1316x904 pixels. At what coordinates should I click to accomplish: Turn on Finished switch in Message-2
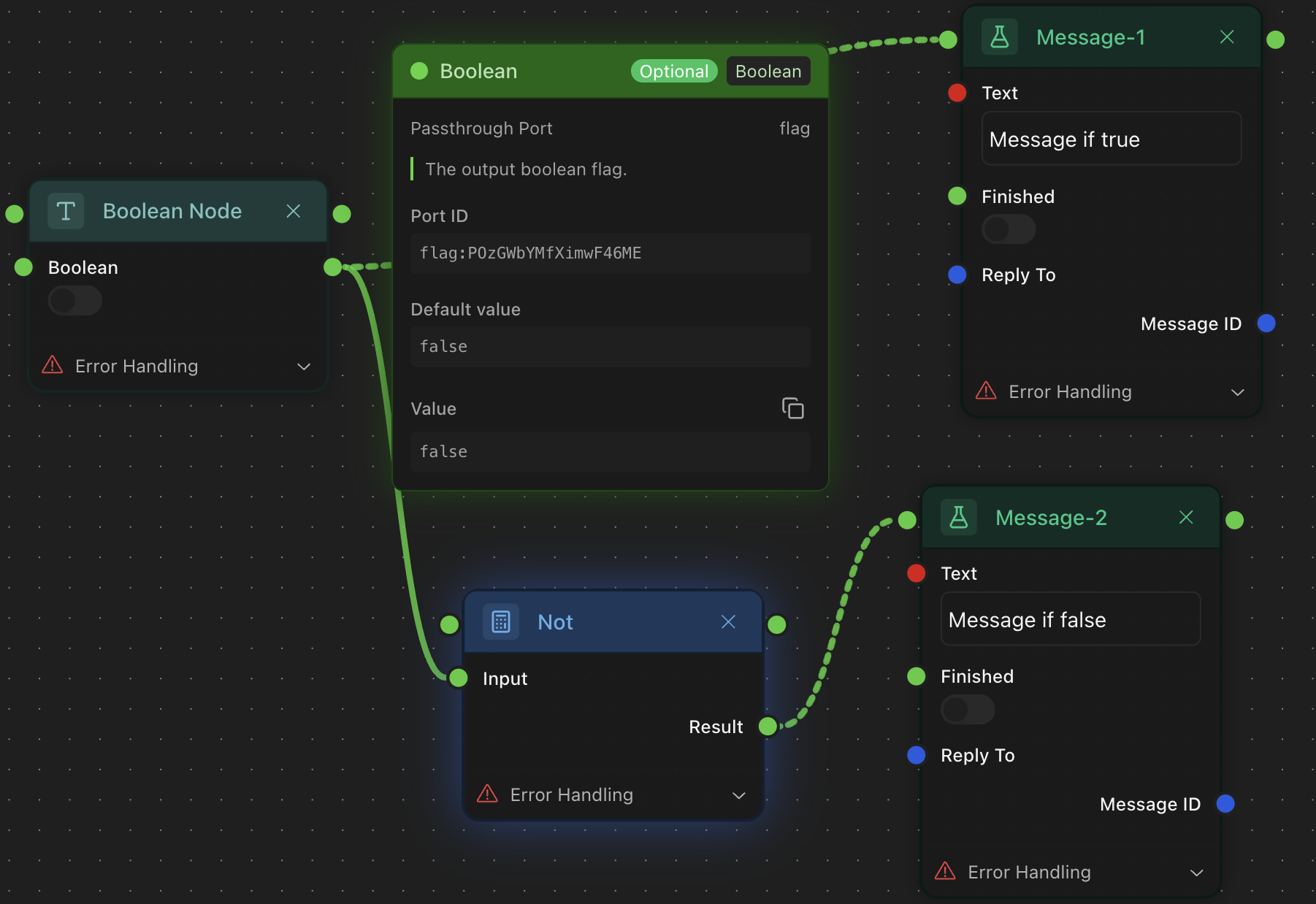pyautogui.click(x=967, y=709)
